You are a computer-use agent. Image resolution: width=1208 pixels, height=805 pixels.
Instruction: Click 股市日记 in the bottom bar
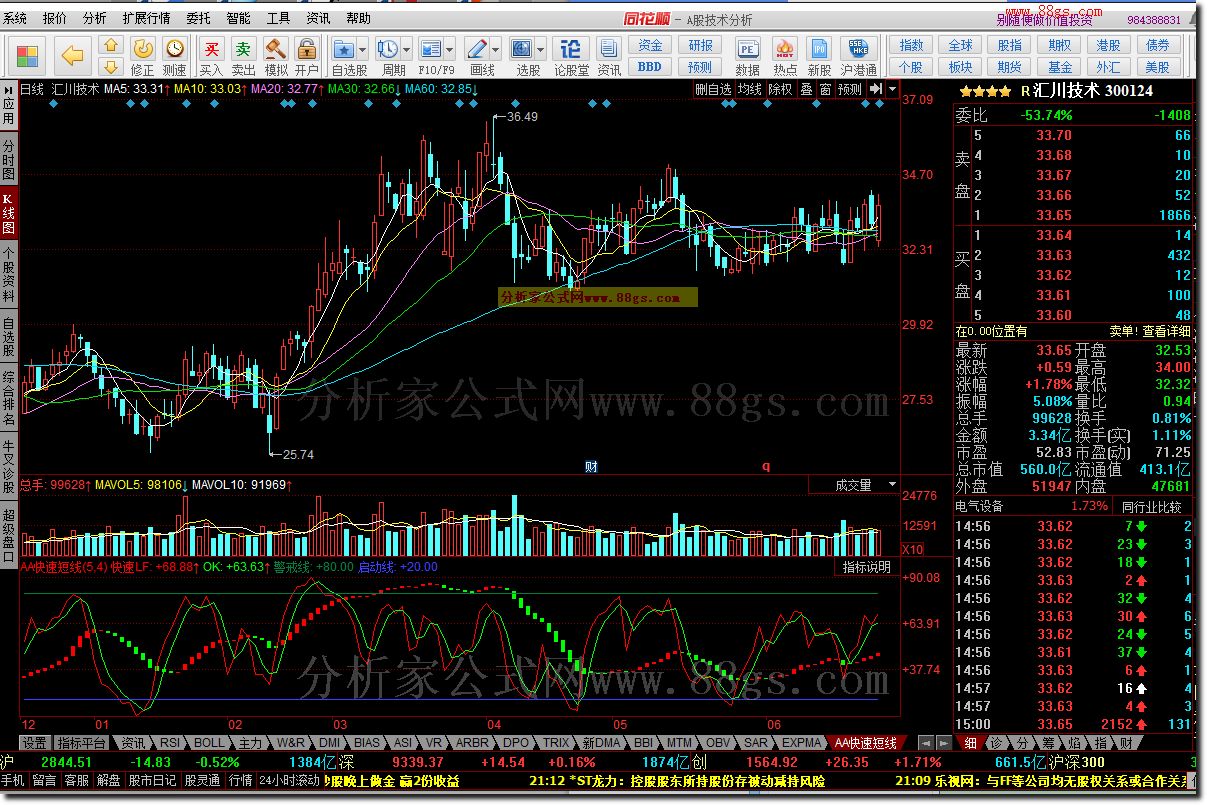153,781
